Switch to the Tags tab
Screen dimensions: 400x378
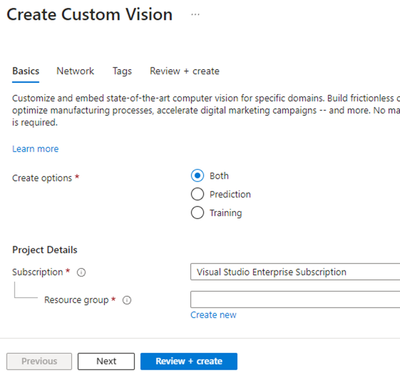click(x=122, y=71)
